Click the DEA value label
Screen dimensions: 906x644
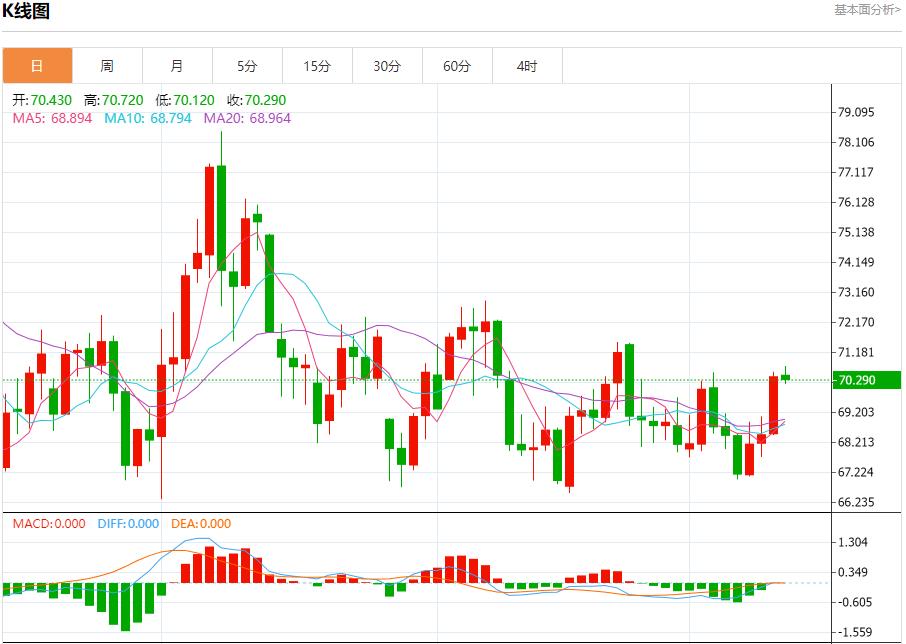coord(201,523)
